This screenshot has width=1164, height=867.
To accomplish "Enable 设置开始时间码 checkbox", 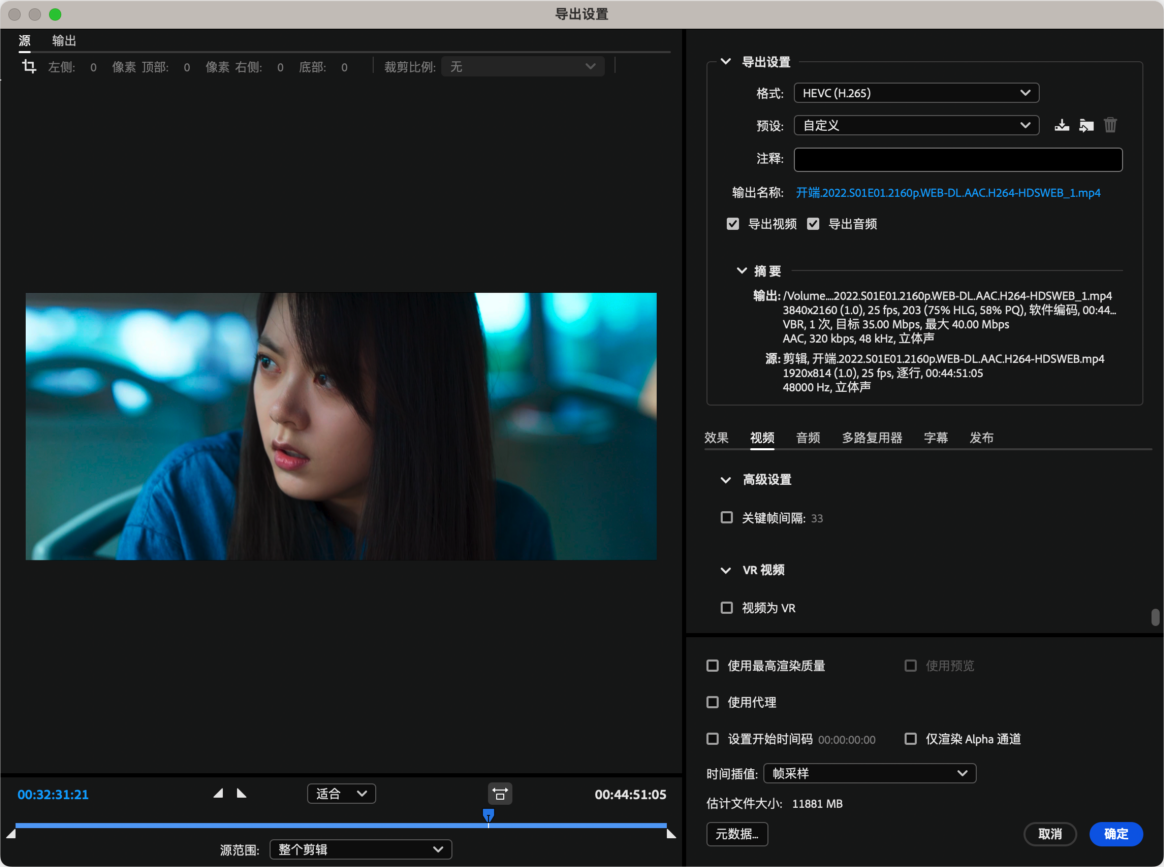I will tap(713, 739).
